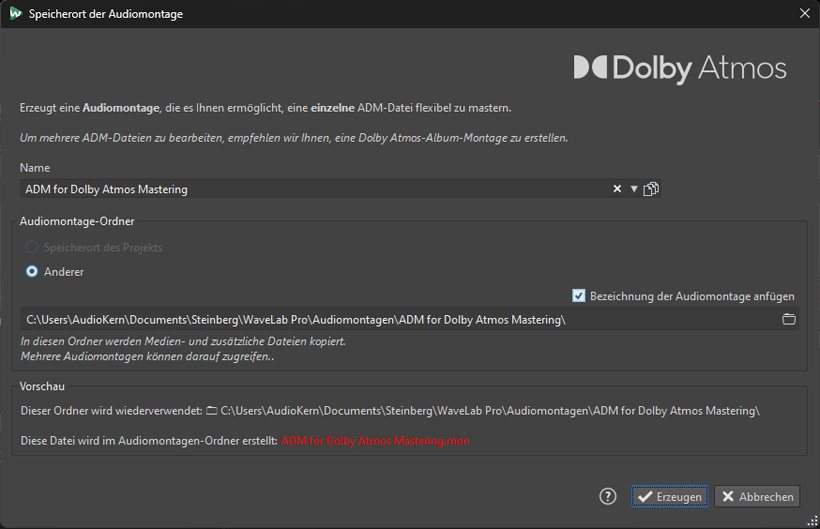Open the Name presets dropdown arrow
This screenshot has width=820, height=529.
point(634,189)
